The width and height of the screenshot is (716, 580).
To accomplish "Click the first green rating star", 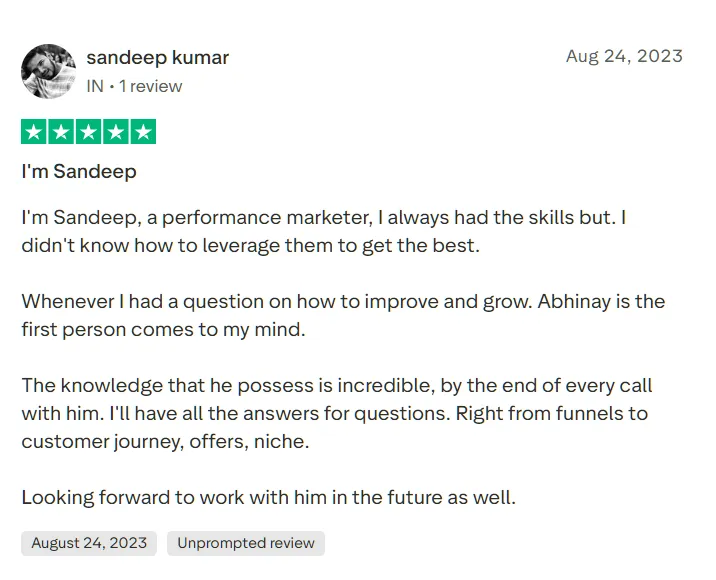I will (34, 132).
